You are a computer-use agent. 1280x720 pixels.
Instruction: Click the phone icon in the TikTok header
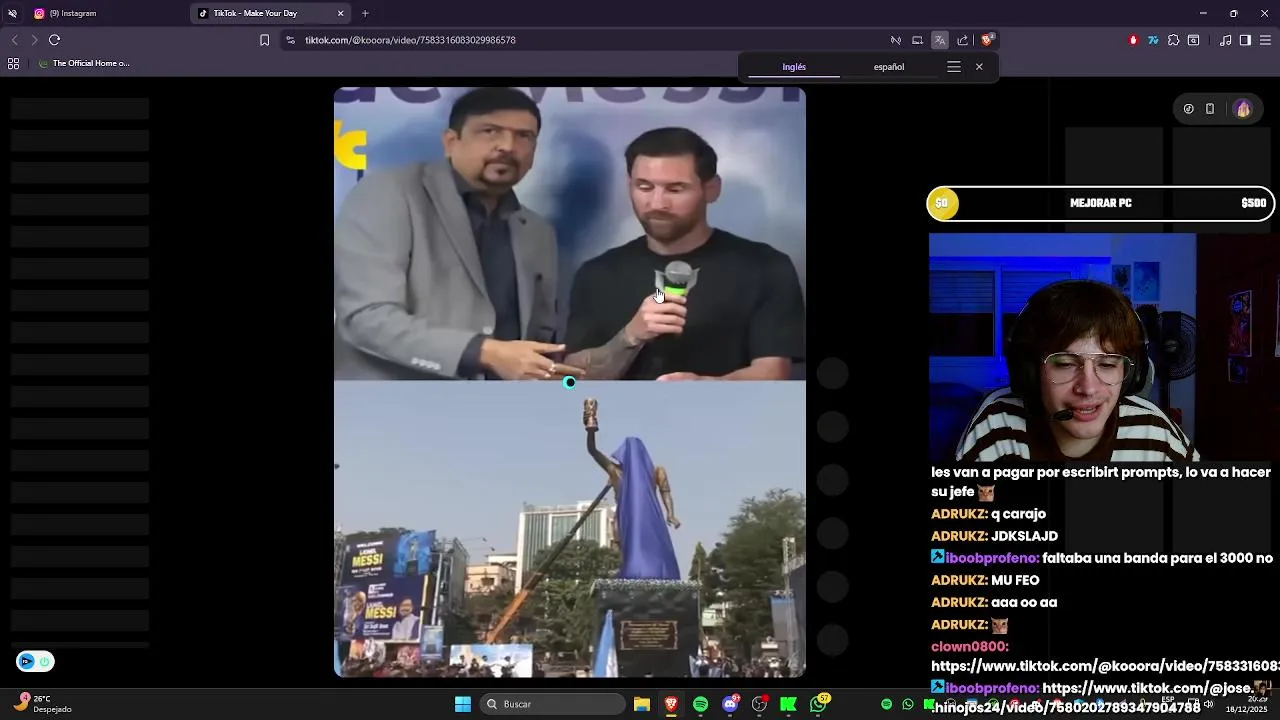(1210, 109)
